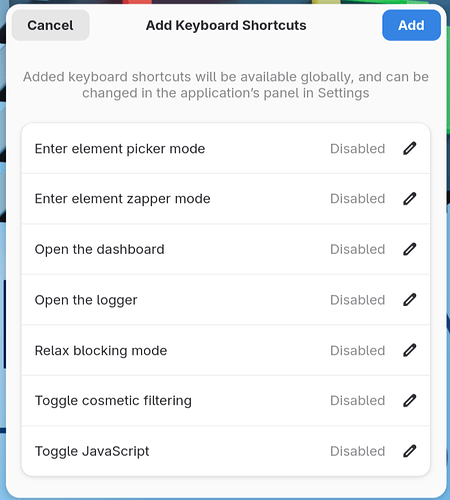Select the Open the logger row text
Viewport: 450px width, 500px height.
tap(86, 300)
